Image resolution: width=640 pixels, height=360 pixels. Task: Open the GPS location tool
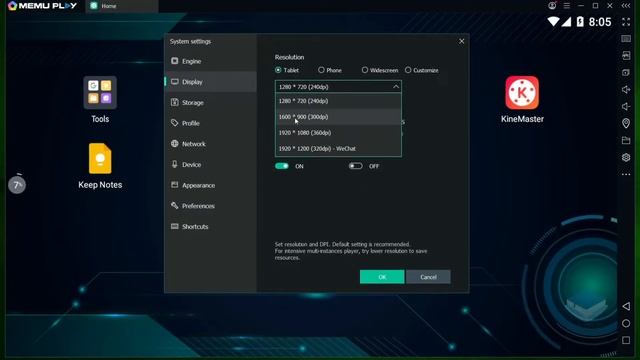click(626, 123)
